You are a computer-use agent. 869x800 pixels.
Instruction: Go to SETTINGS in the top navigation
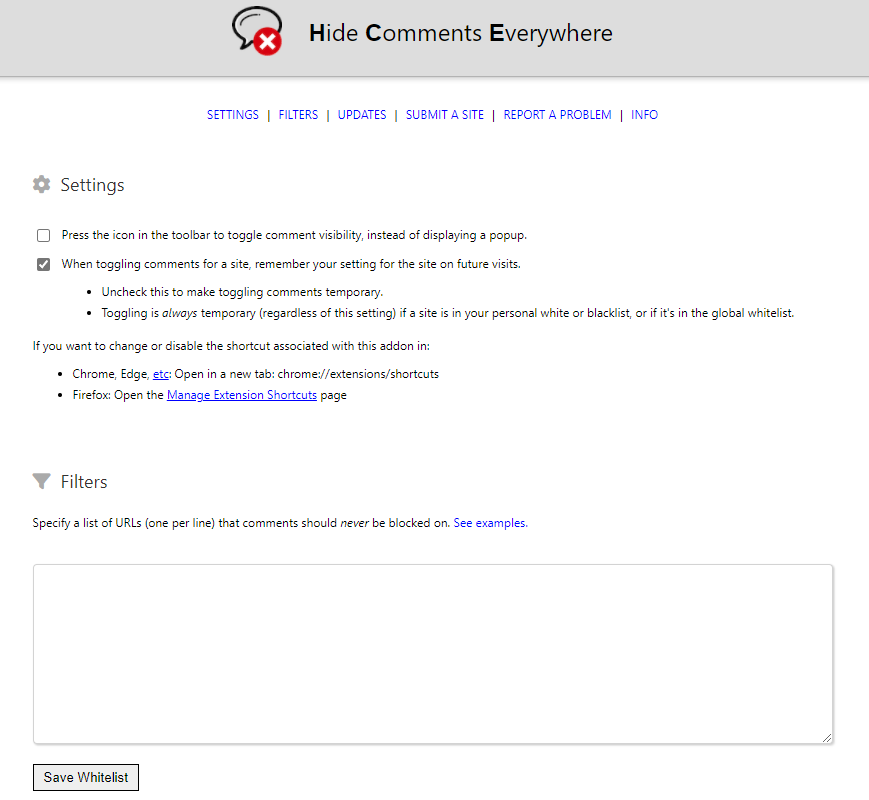click(232, 115)
